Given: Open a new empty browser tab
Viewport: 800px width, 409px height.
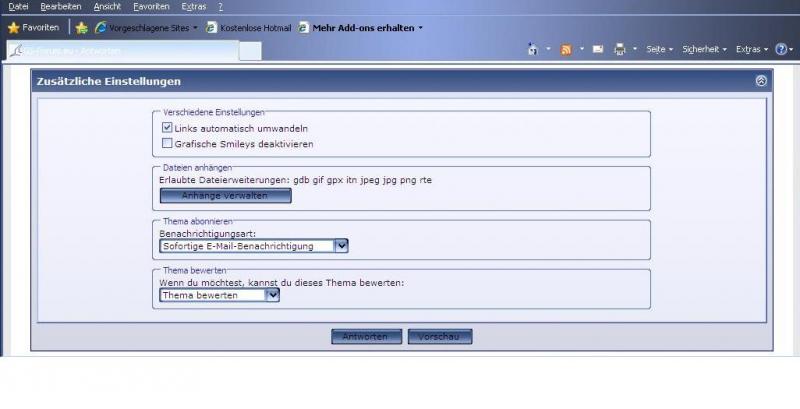Looking at the screenshot, I should [x=250, y=50].
